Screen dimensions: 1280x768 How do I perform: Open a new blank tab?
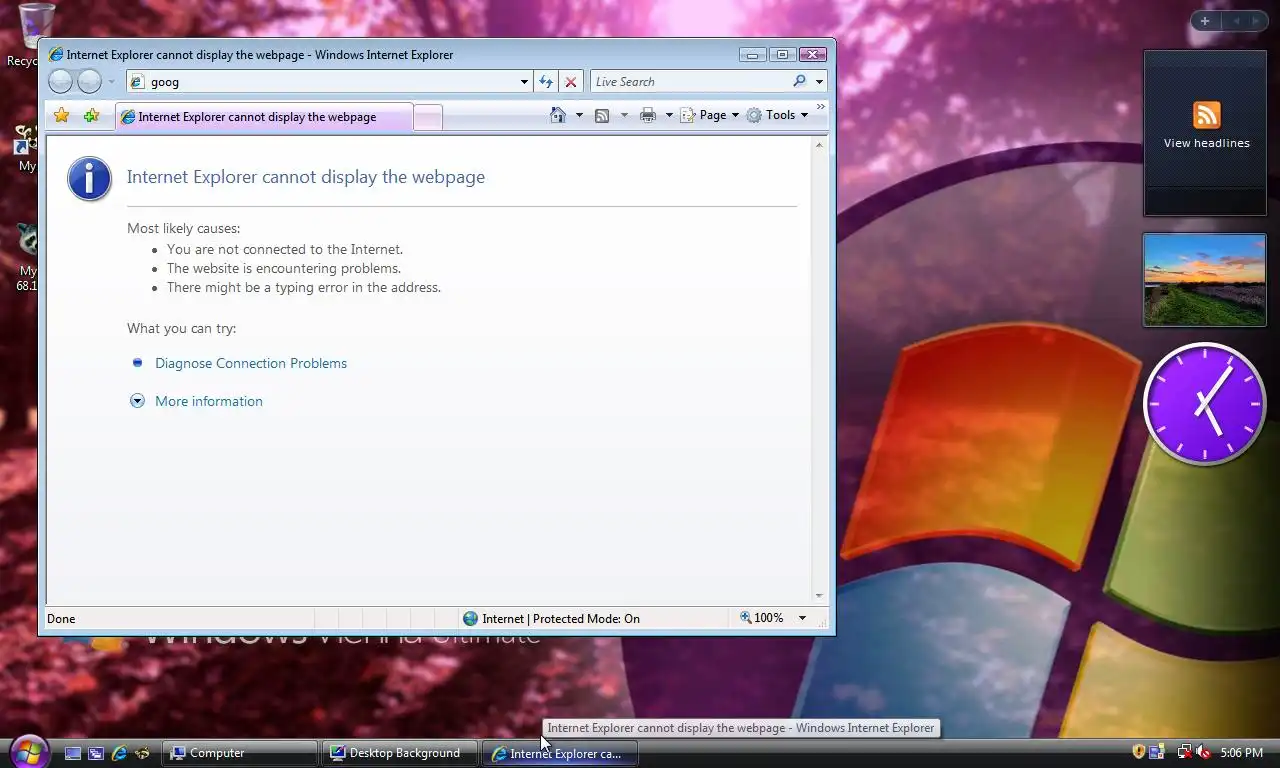[428, 118]
